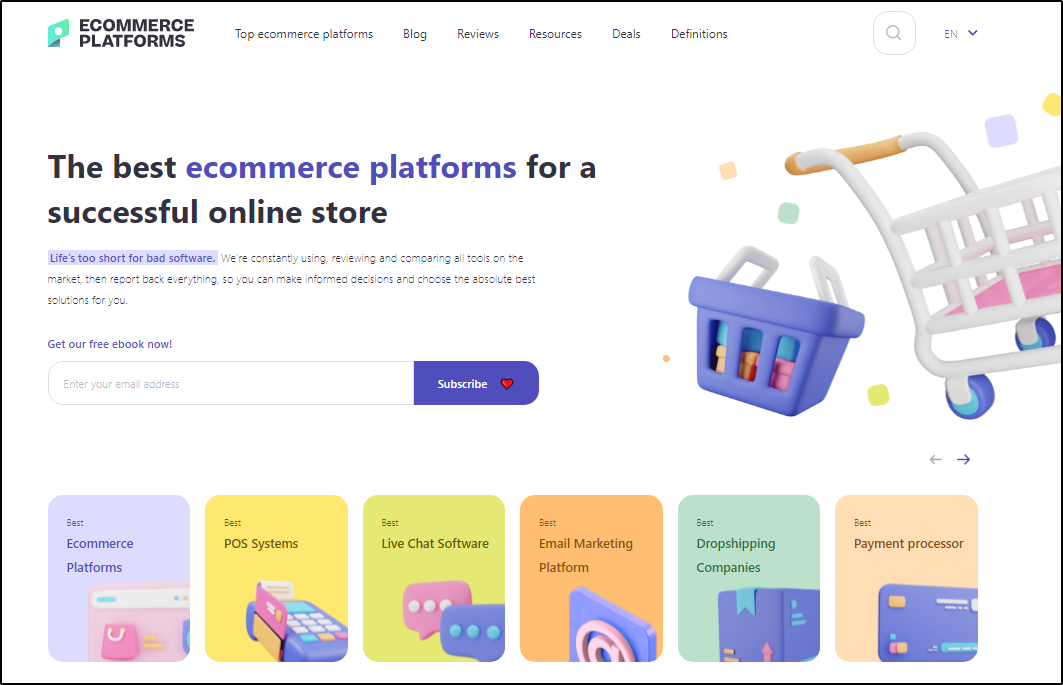
Task: Open the Deals link
Action: [626, 34]
